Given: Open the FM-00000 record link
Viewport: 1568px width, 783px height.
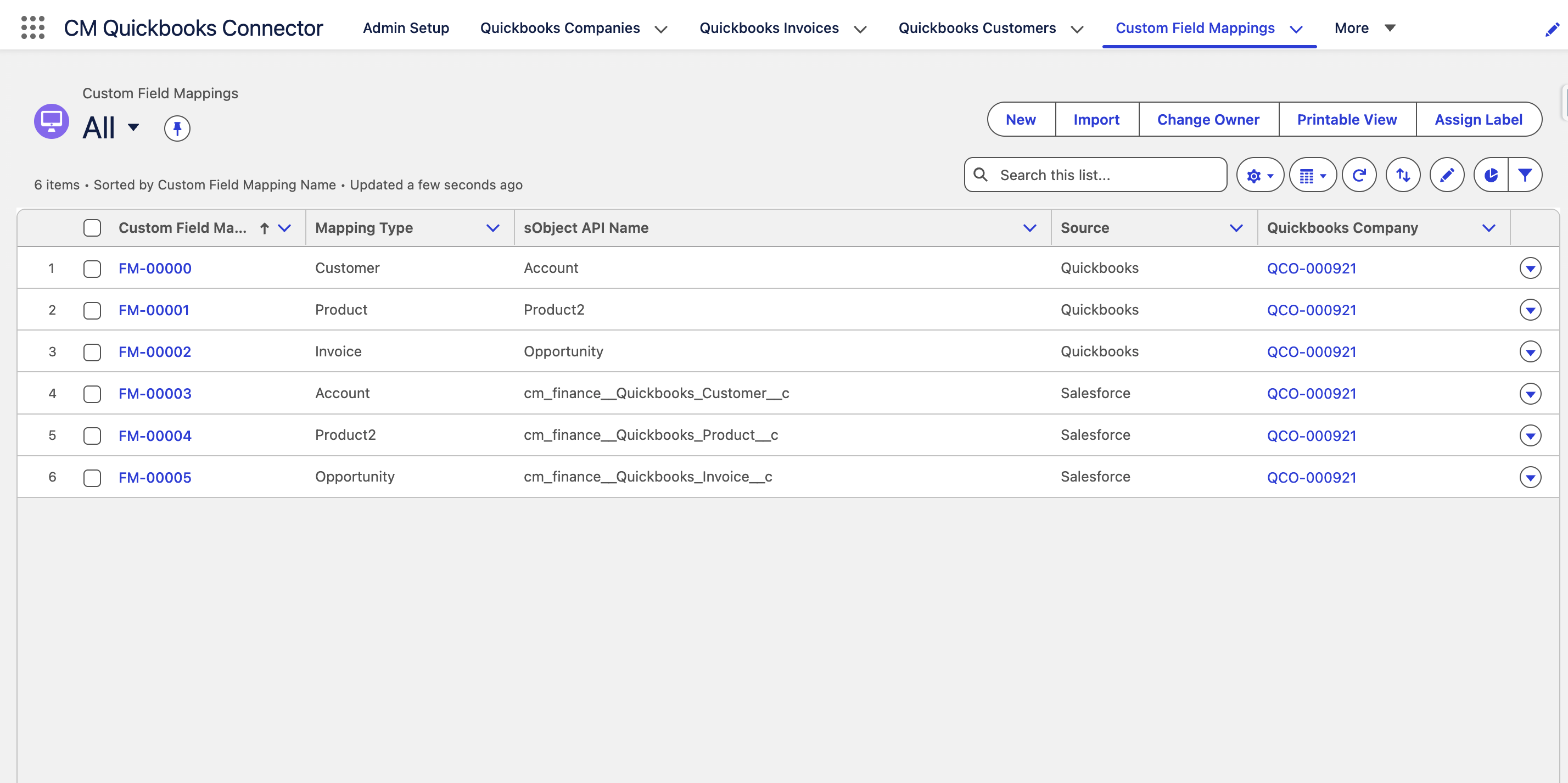Looking at the screenshot, I should coord(155,269).
